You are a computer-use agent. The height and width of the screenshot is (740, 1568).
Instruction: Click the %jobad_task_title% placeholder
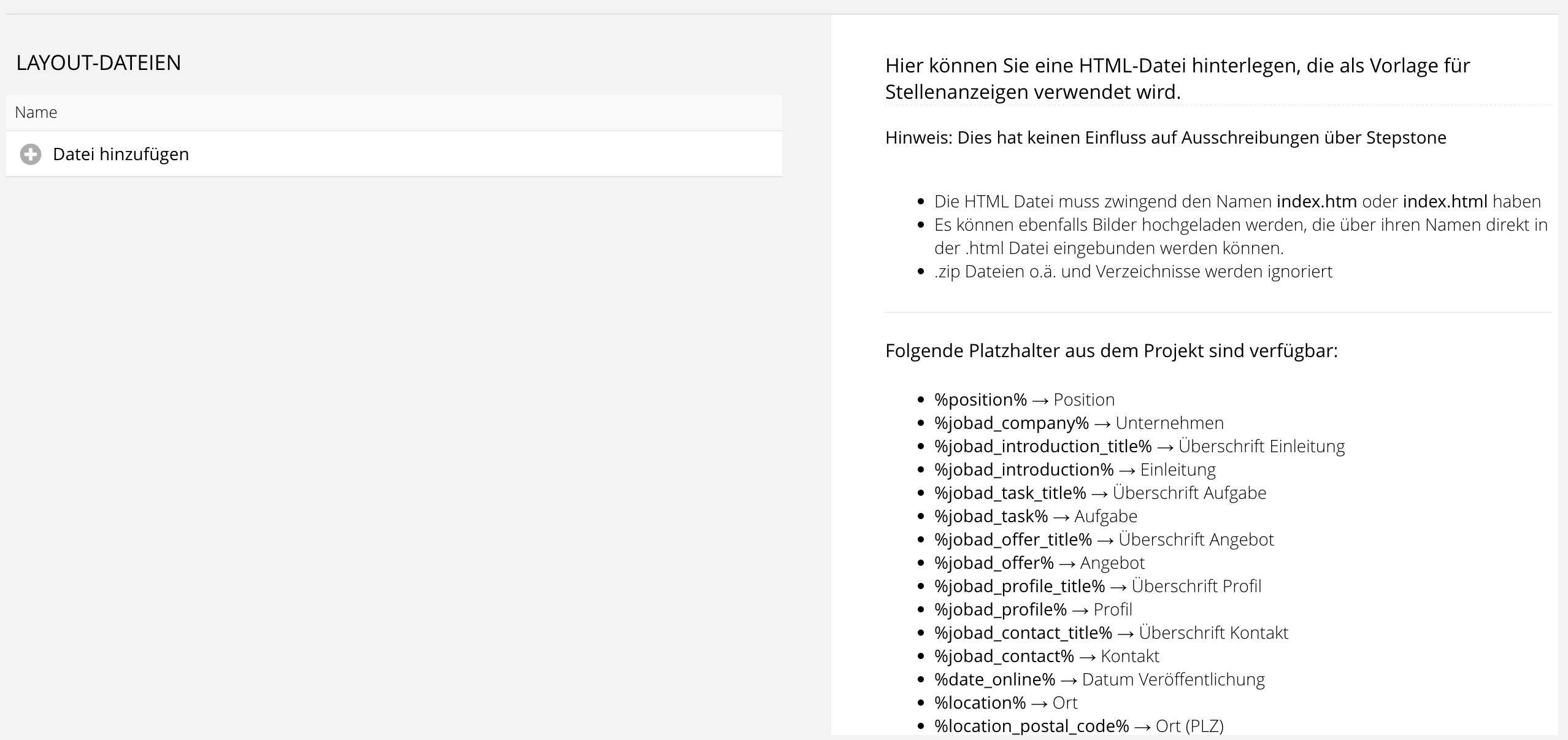click(x=1010, y=493)
